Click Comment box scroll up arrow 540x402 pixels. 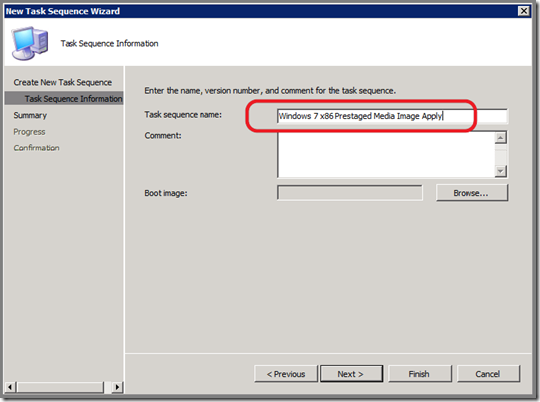point(501,138)
